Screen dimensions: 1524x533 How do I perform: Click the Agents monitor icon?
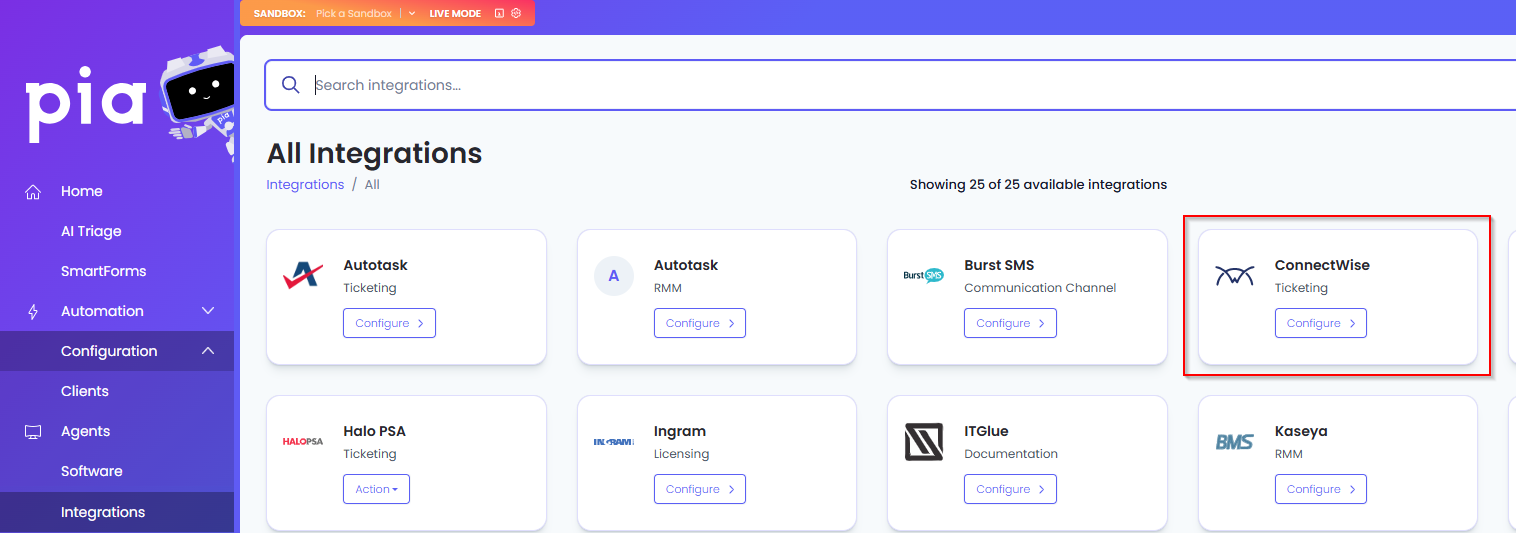33,431
